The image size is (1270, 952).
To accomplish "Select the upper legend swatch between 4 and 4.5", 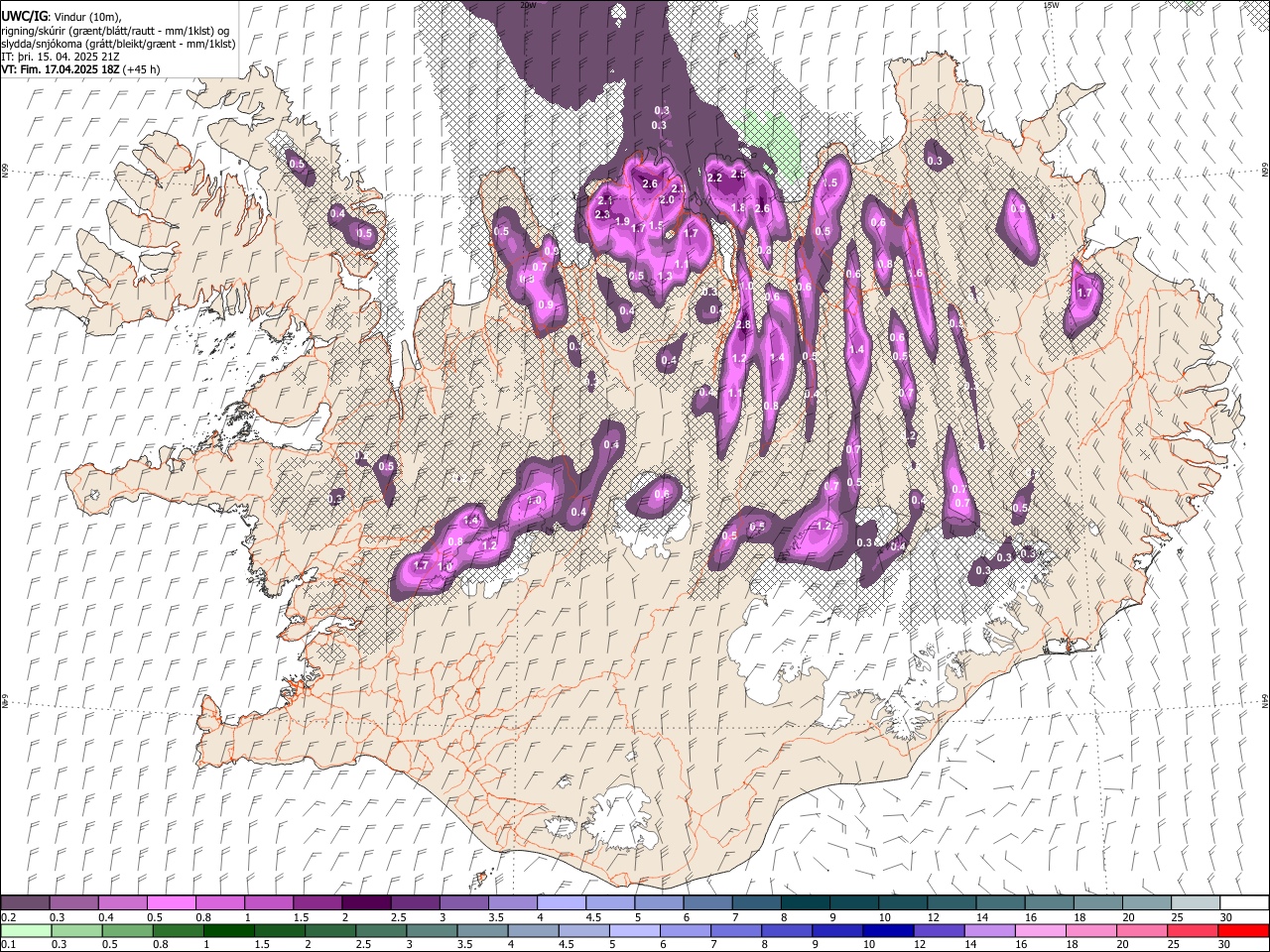I will pyautogui.click(x=562, y=903).
